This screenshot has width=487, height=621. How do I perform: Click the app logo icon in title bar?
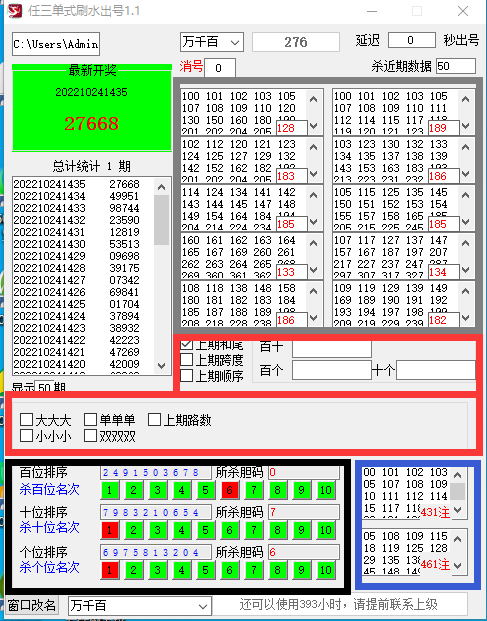(x=15, y=11)
